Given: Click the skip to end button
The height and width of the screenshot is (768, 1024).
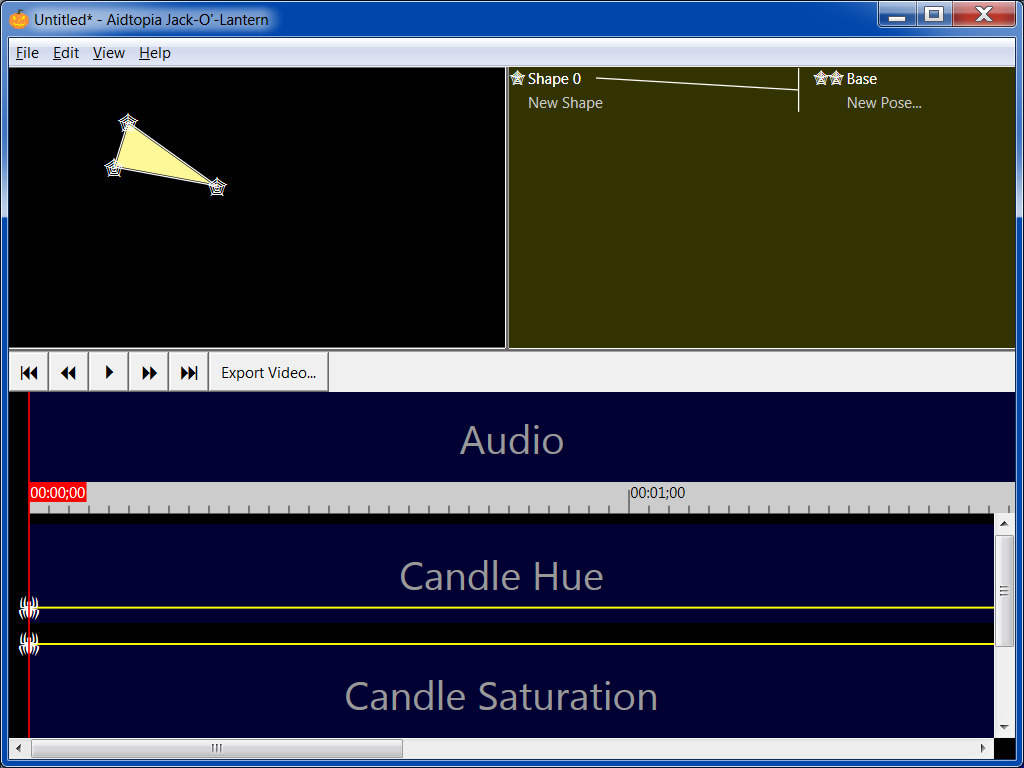Looking at the screenshot, I should 189,372.
